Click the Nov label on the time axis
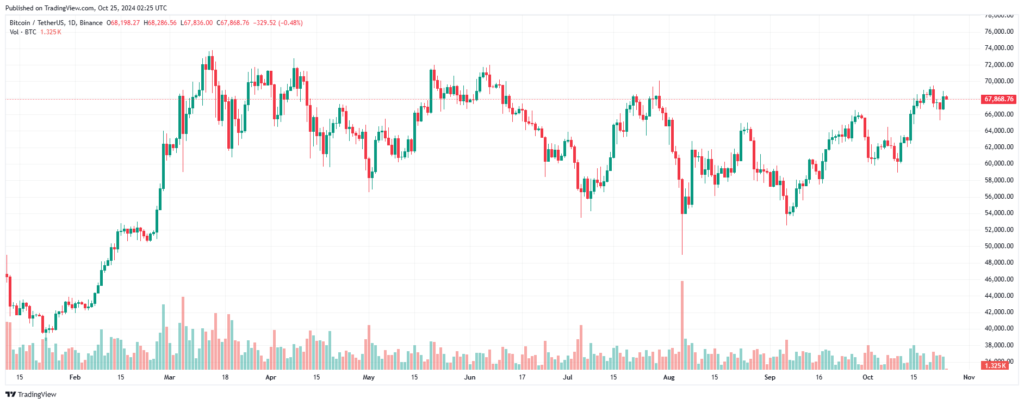 point(968,377)
